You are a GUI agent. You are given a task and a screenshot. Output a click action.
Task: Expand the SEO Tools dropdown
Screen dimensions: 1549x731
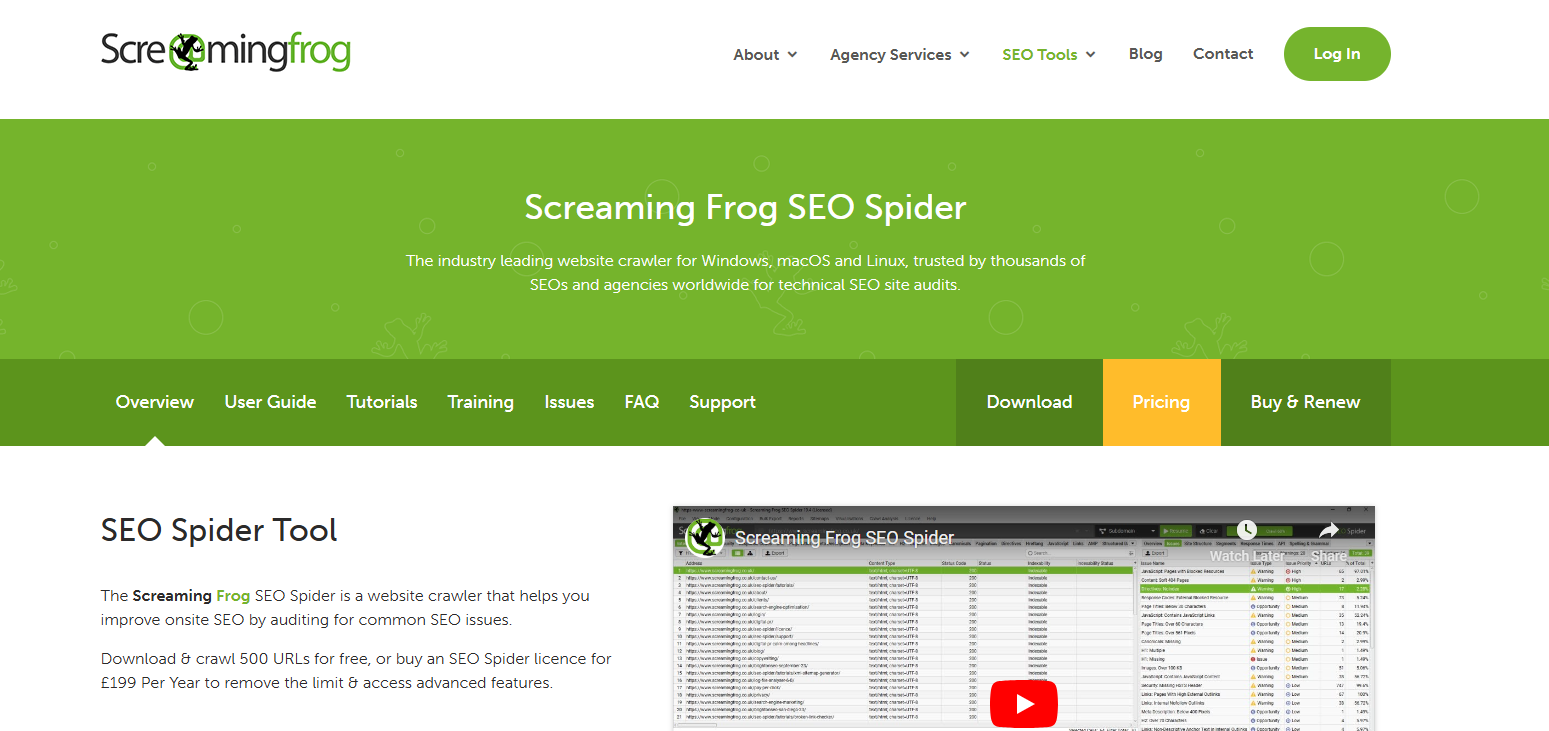pos(1049,55)
